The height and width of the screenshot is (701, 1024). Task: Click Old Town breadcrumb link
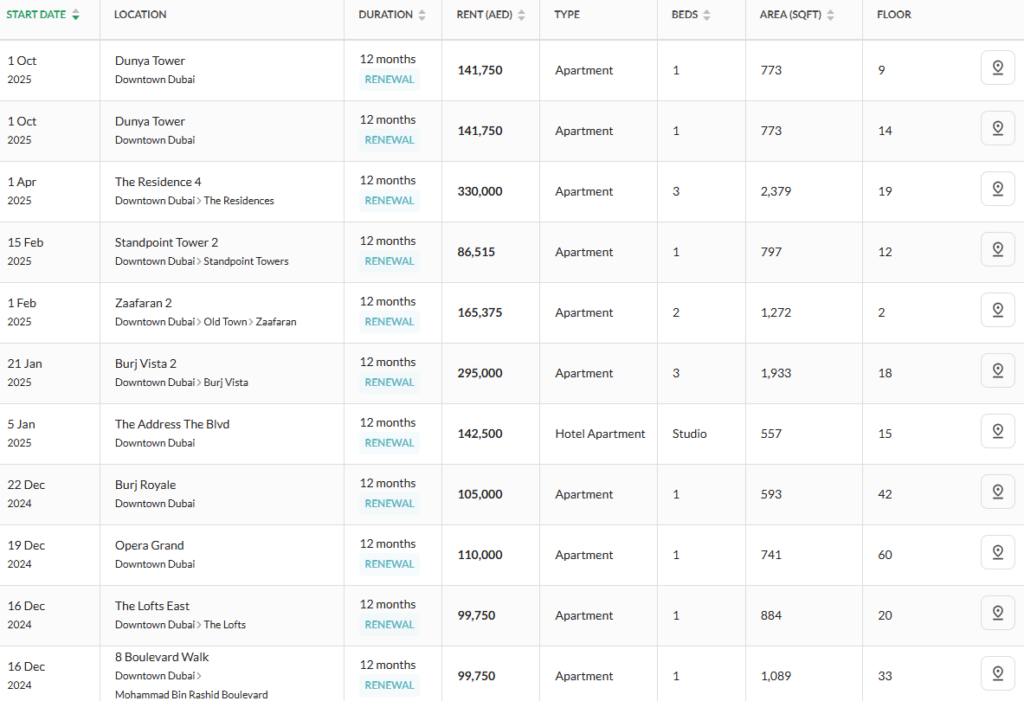click(x=225, y=322)
